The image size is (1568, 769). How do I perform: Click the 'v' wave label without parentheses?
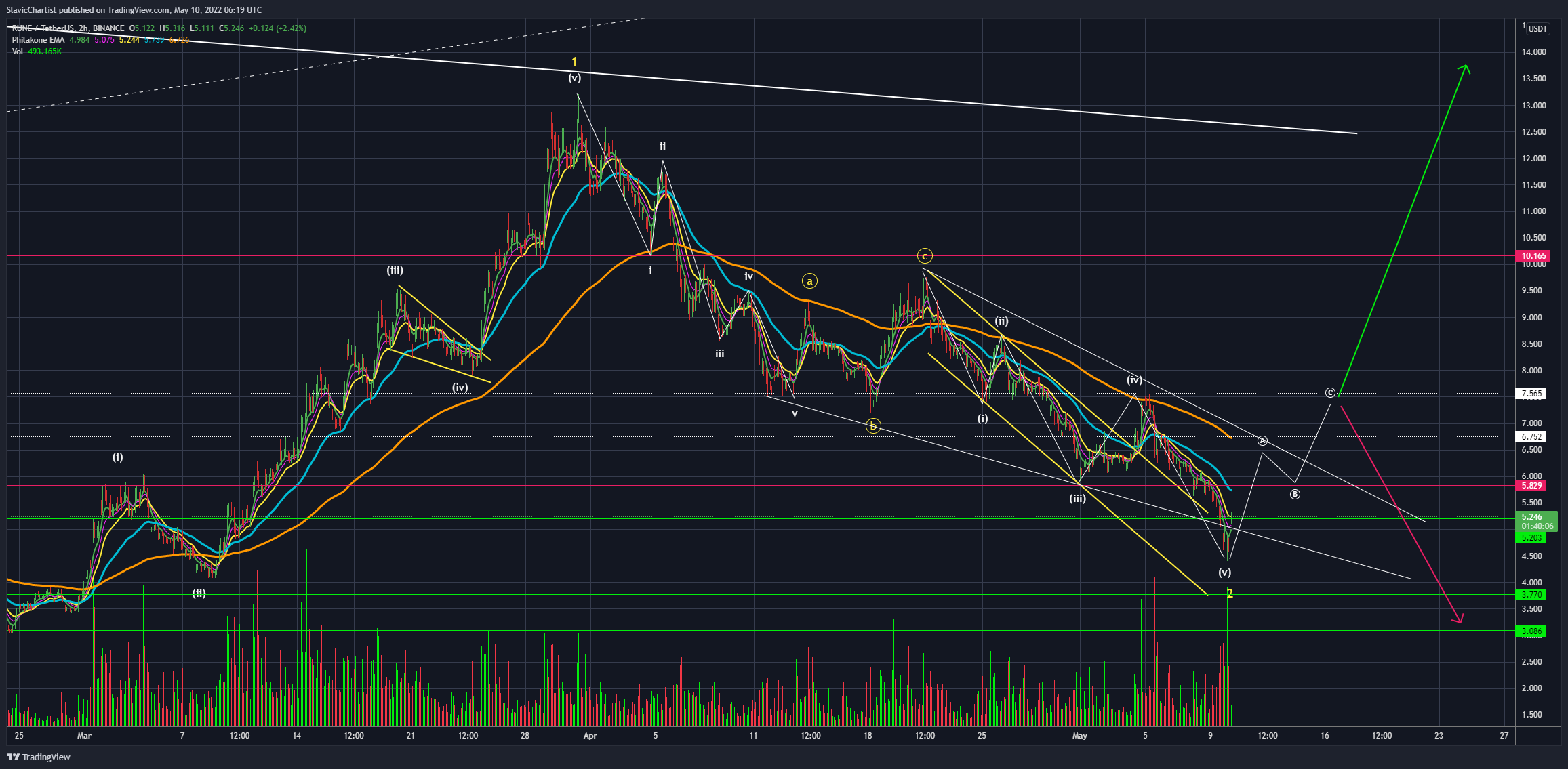[x=795, y=413]
